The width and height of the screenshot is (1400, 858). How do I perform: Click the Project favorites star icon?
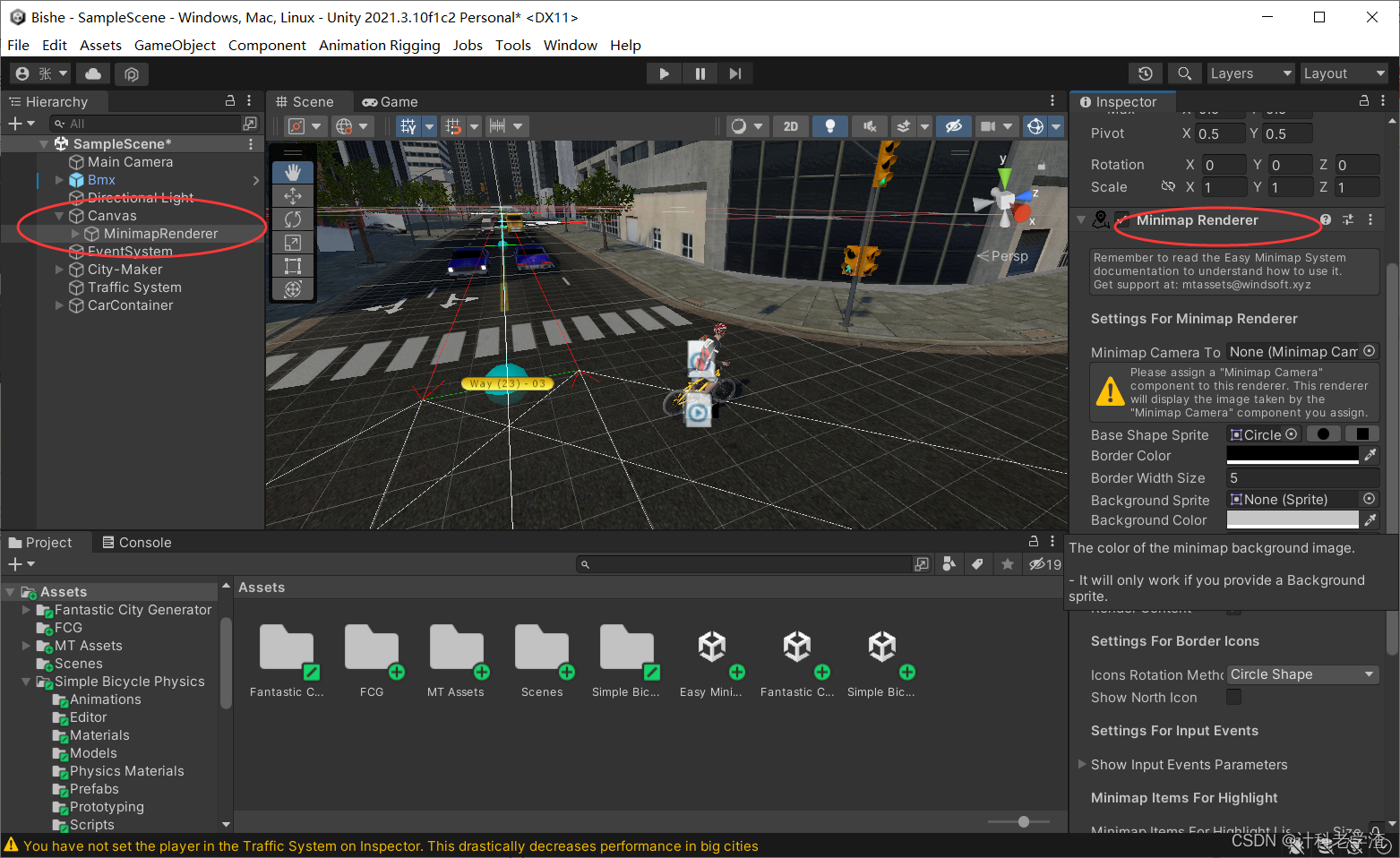tap(1008, 564)
